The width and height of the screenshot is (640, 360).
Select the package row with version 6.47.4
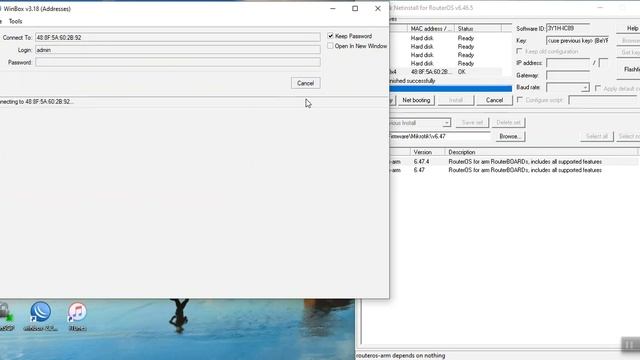pyautogui.click(x=513, y=162)
